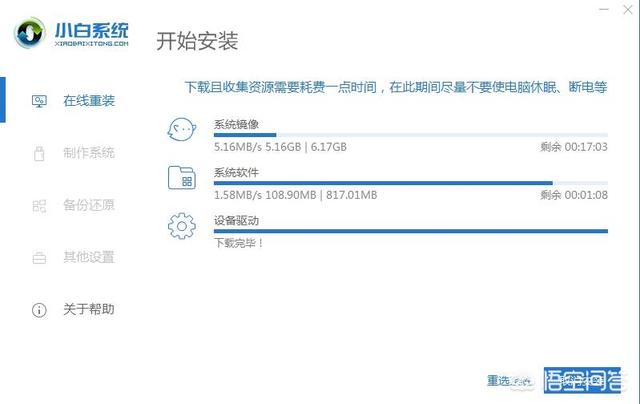Click the 系统软件 folder icon
The image size is (640, 404).
point(182,178)
